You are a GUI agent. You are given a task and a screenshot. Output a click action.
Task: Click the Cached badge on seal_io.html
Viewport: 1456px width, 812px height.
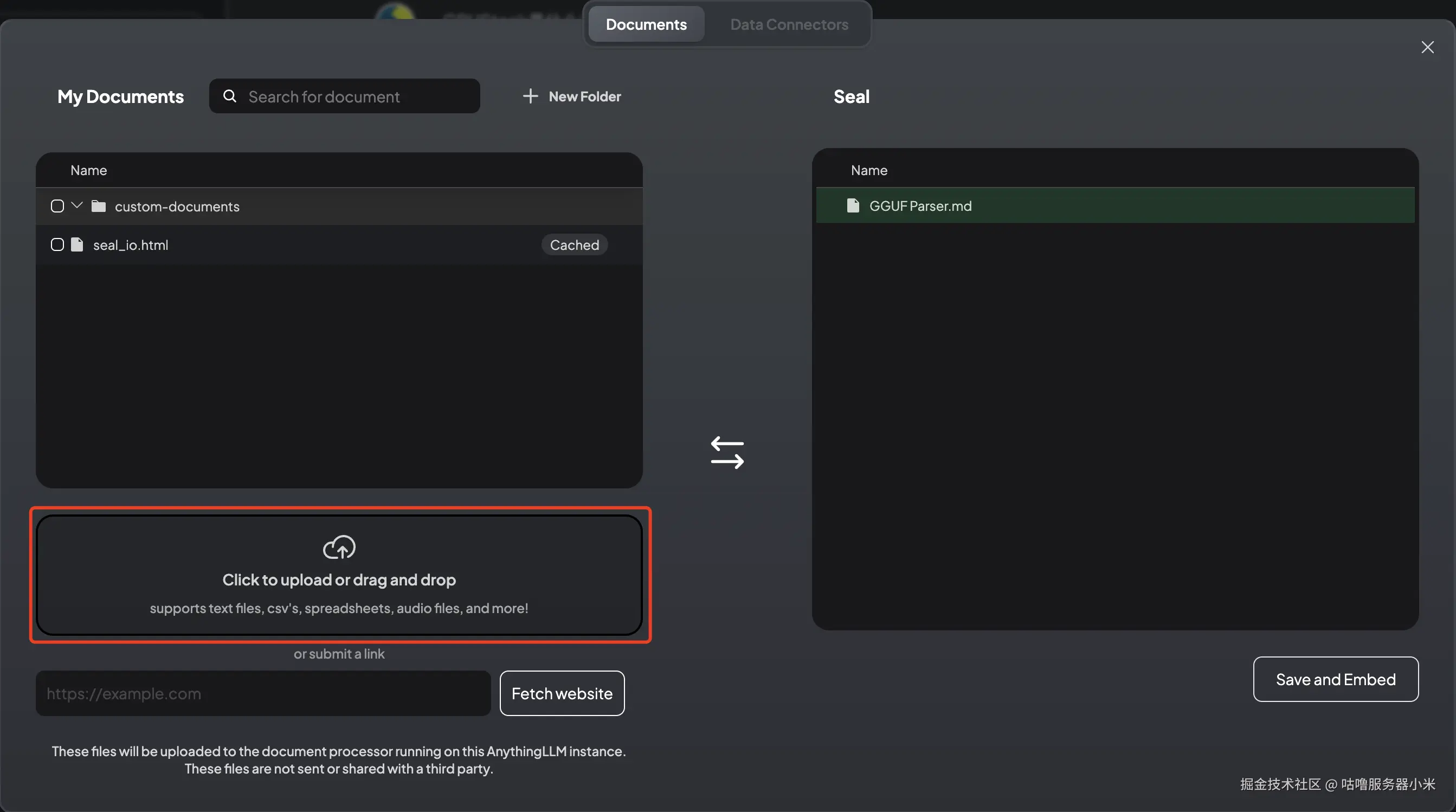tap(574, 244)
